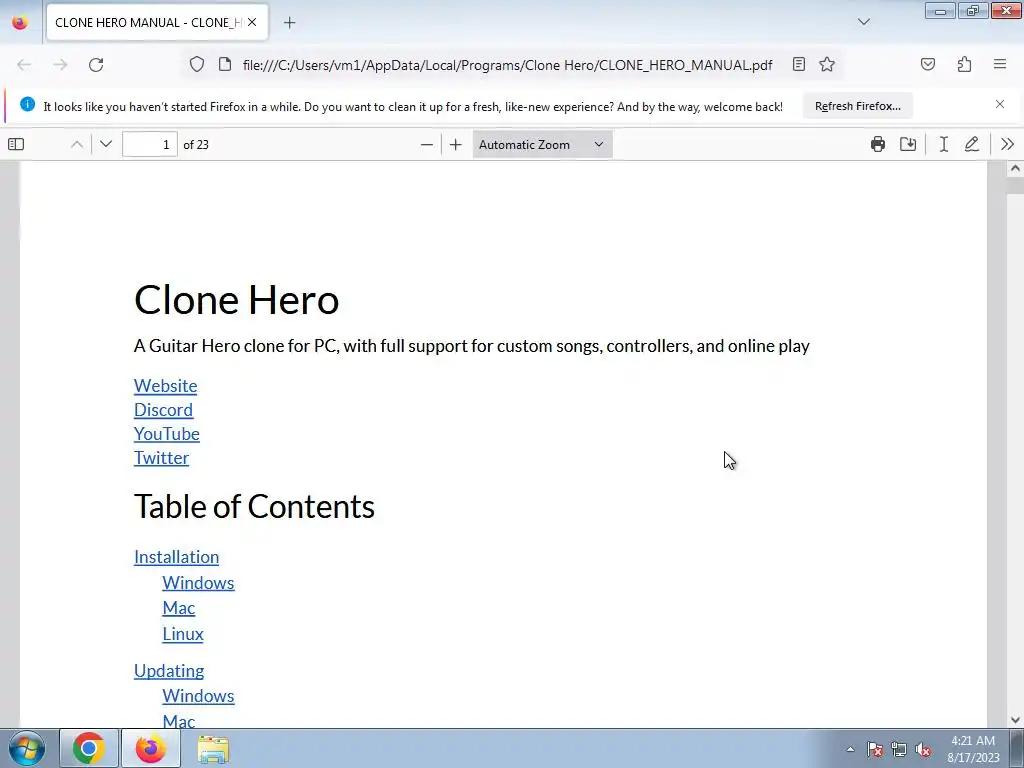The image size is (1024, 768).
Task: Select the text annotation tool
Action: click(944, 144)
